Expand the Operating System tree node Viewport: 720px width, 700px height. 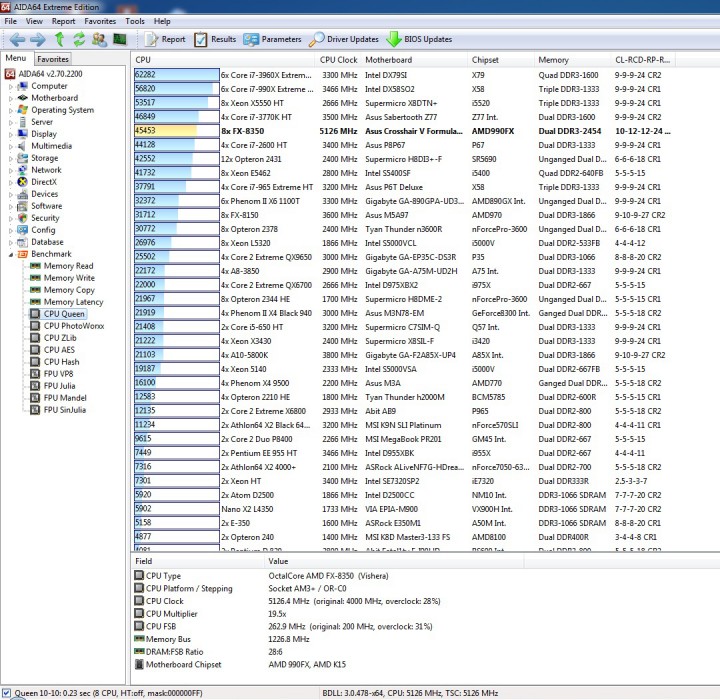[x=11, y=110]
